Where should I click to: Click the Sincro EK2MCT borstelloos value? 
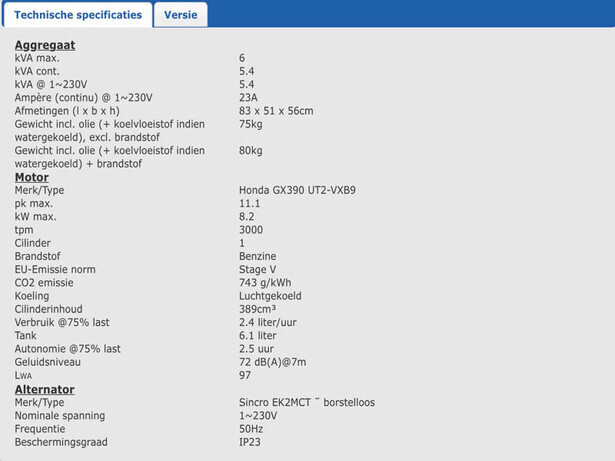point(307,402)
